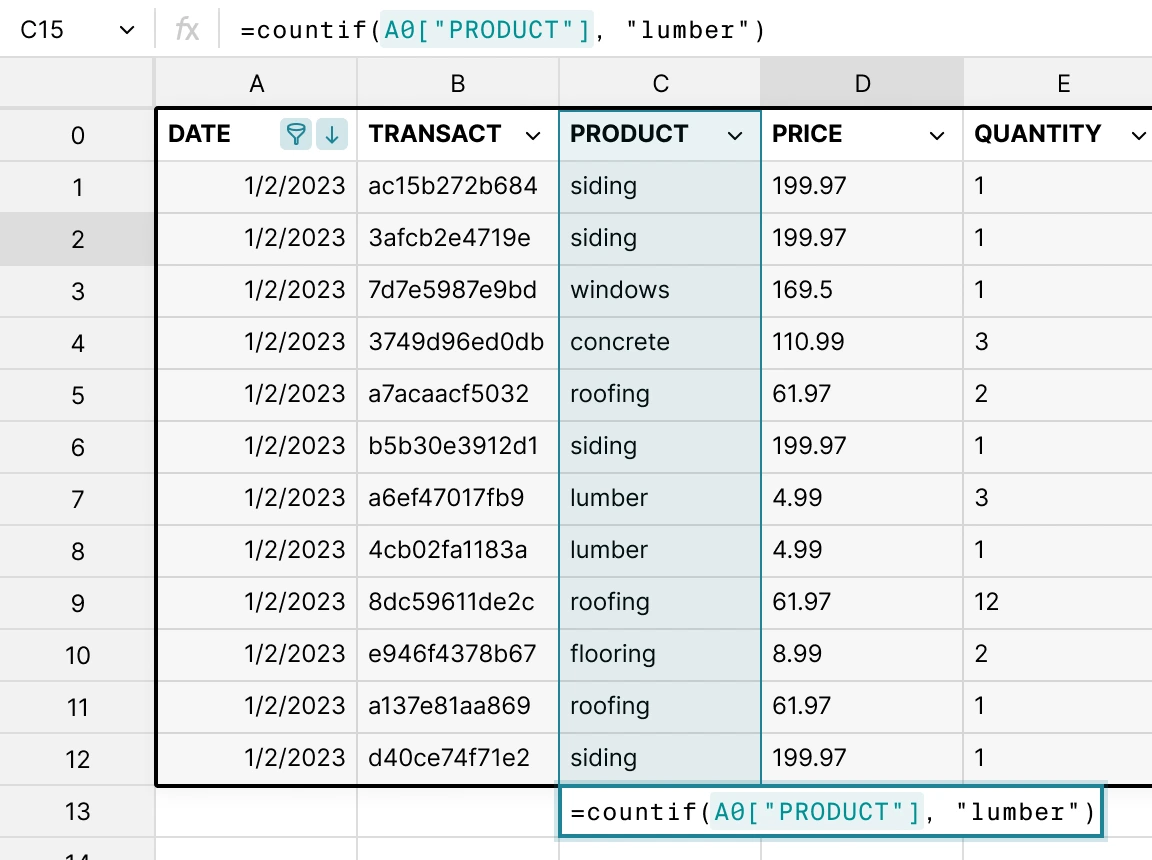Expand the TRANSACT column dropdown
1152x860 pixels.
[x=533, y=136]
